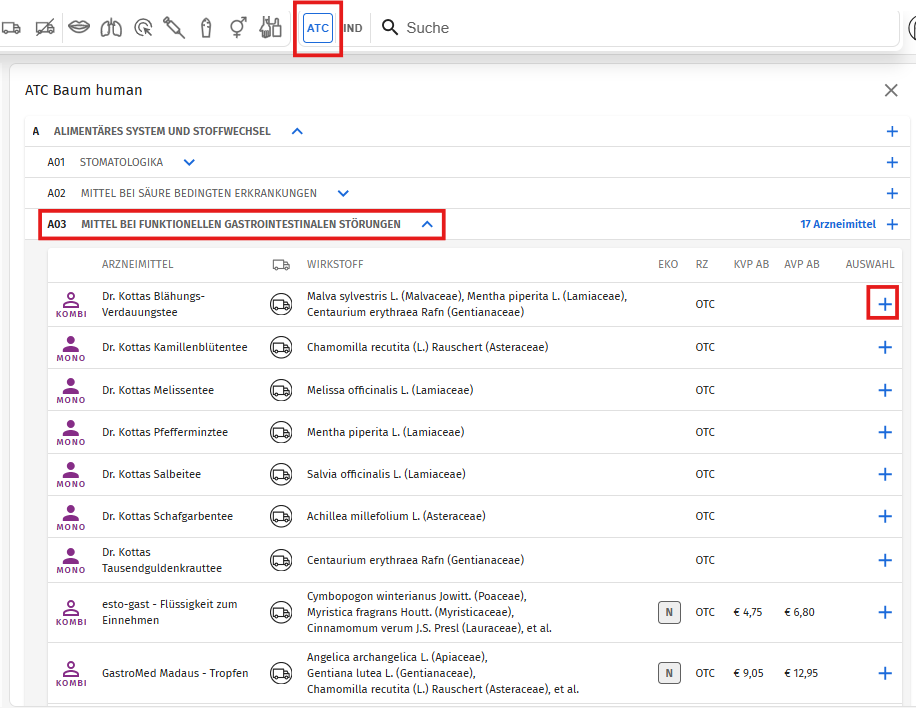Select the lungs inhalation filter icon
This screenshot has height=708, width=916.
111,27
